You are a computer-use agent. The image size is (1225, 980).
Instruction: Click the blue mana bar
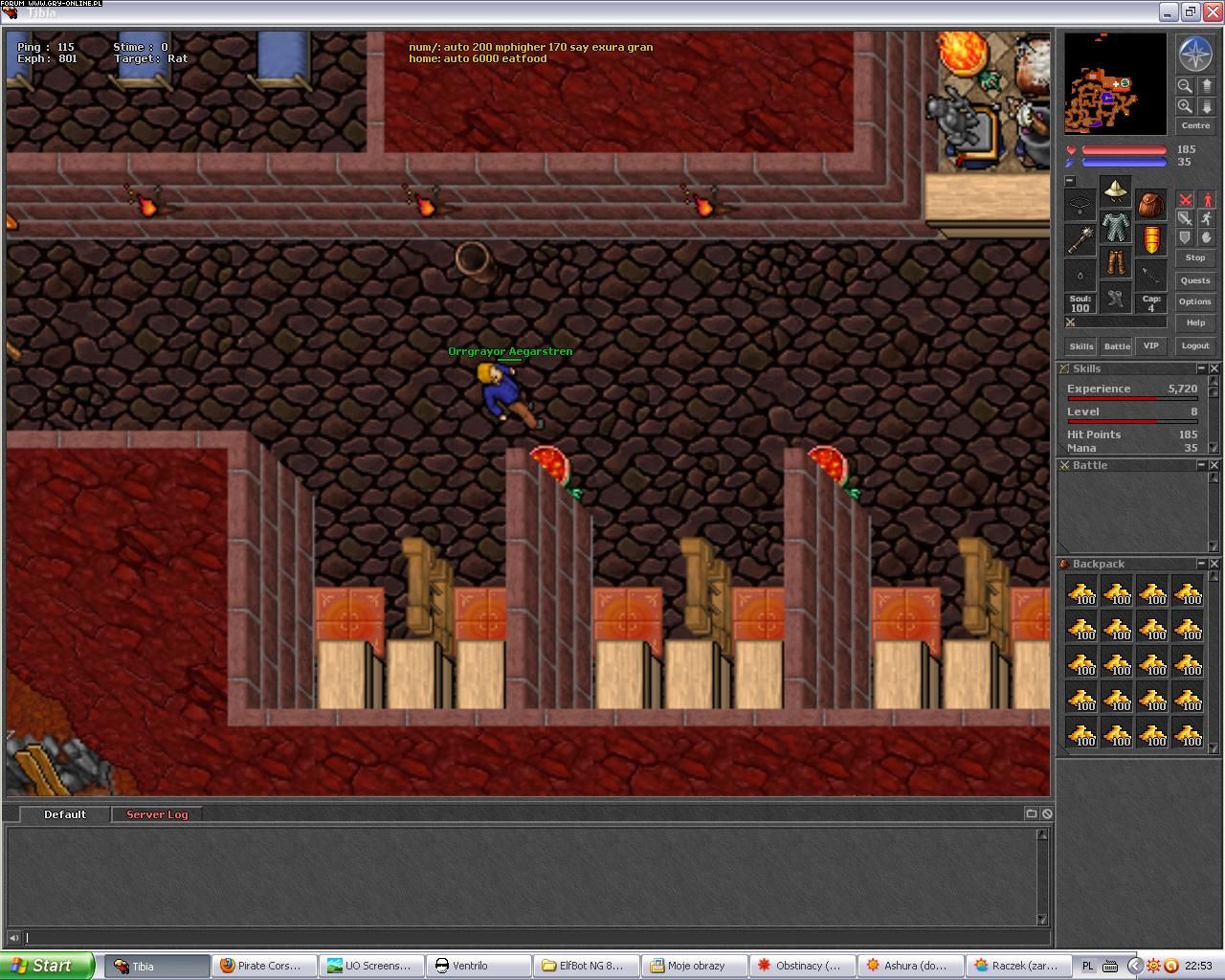coord(1124,163)
